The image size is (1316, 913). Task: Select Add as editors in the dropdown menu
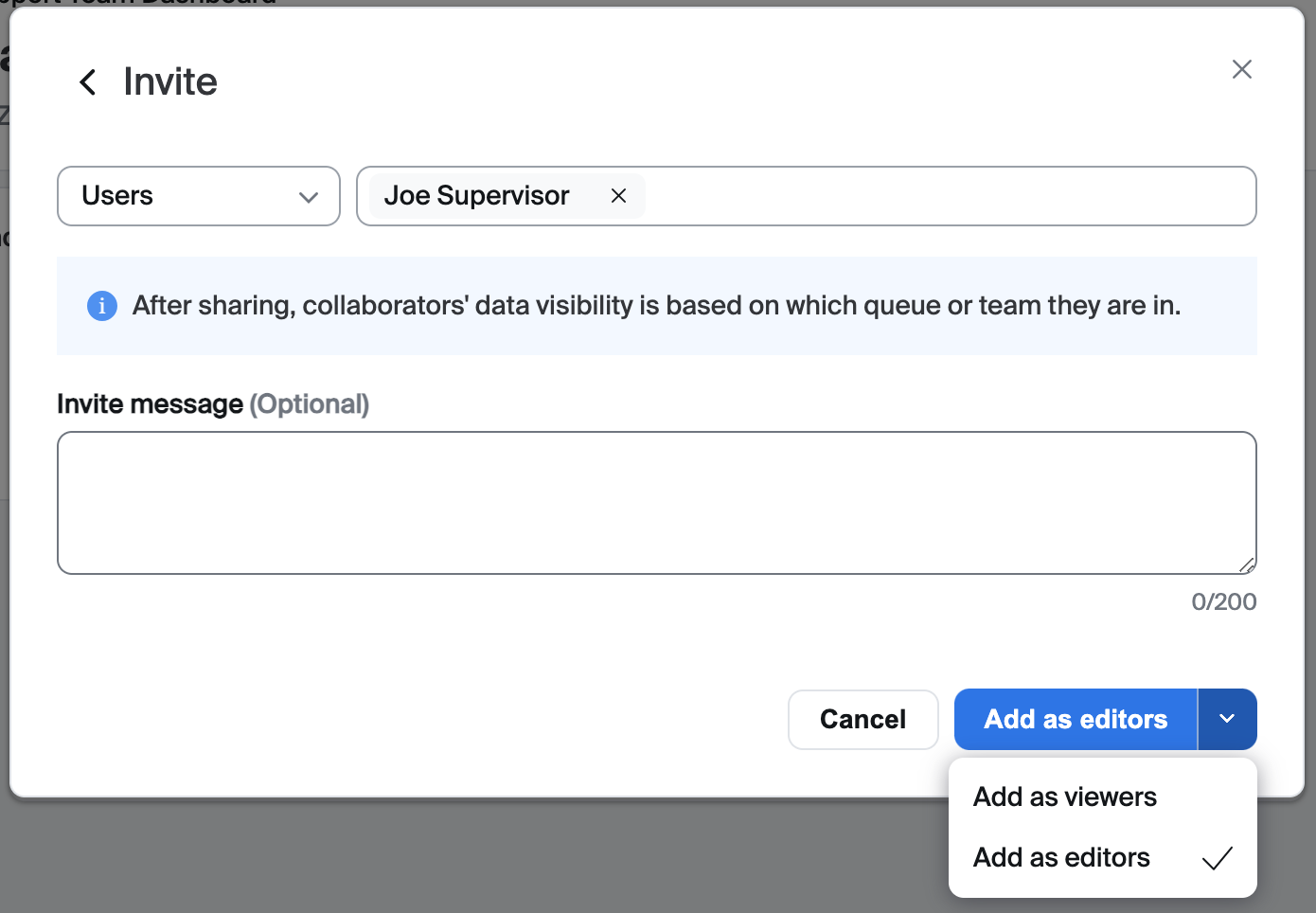pos(1061,857)
